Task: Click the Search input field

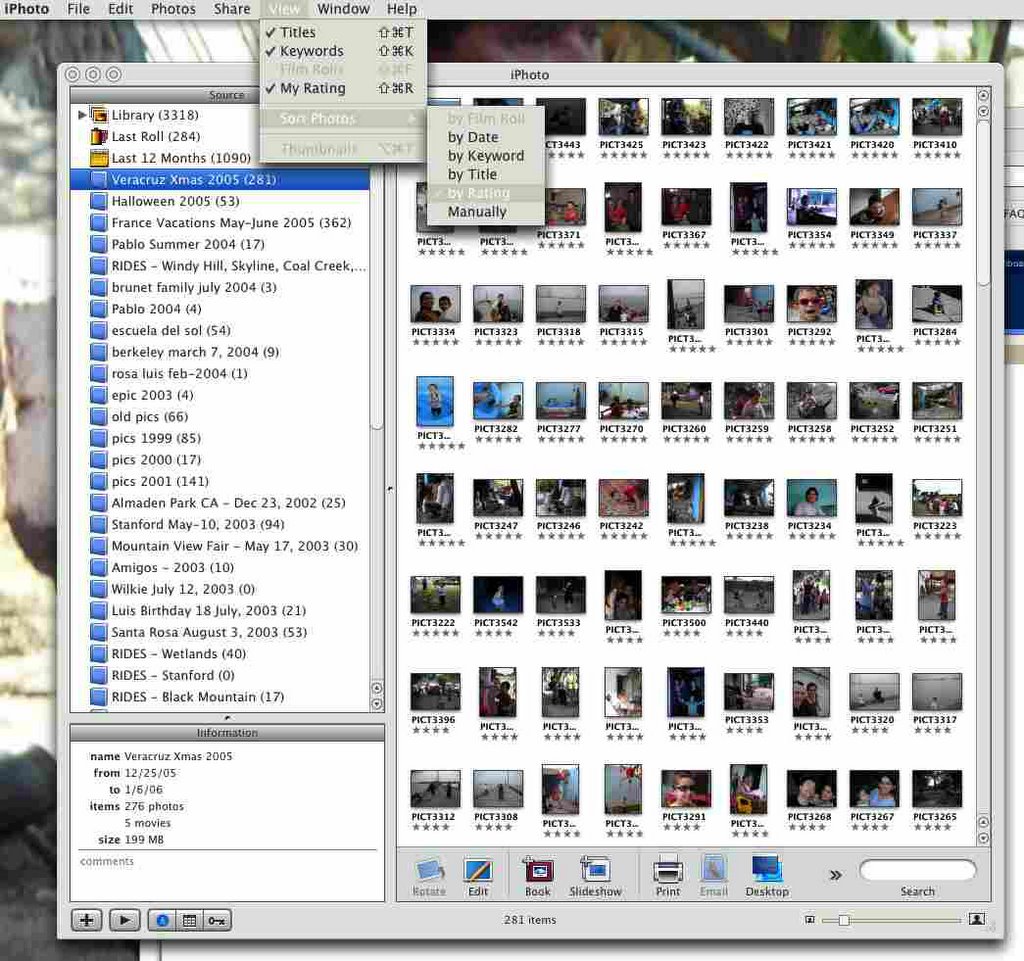Action: pyautogui.click(x=918, y=870)
